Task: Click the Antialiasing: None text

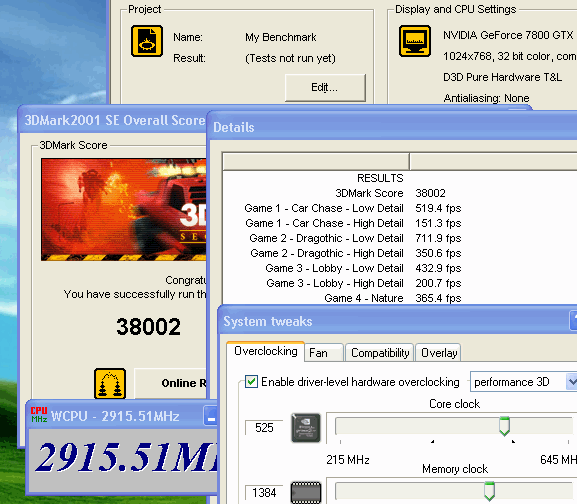Action: click(486, 98)
